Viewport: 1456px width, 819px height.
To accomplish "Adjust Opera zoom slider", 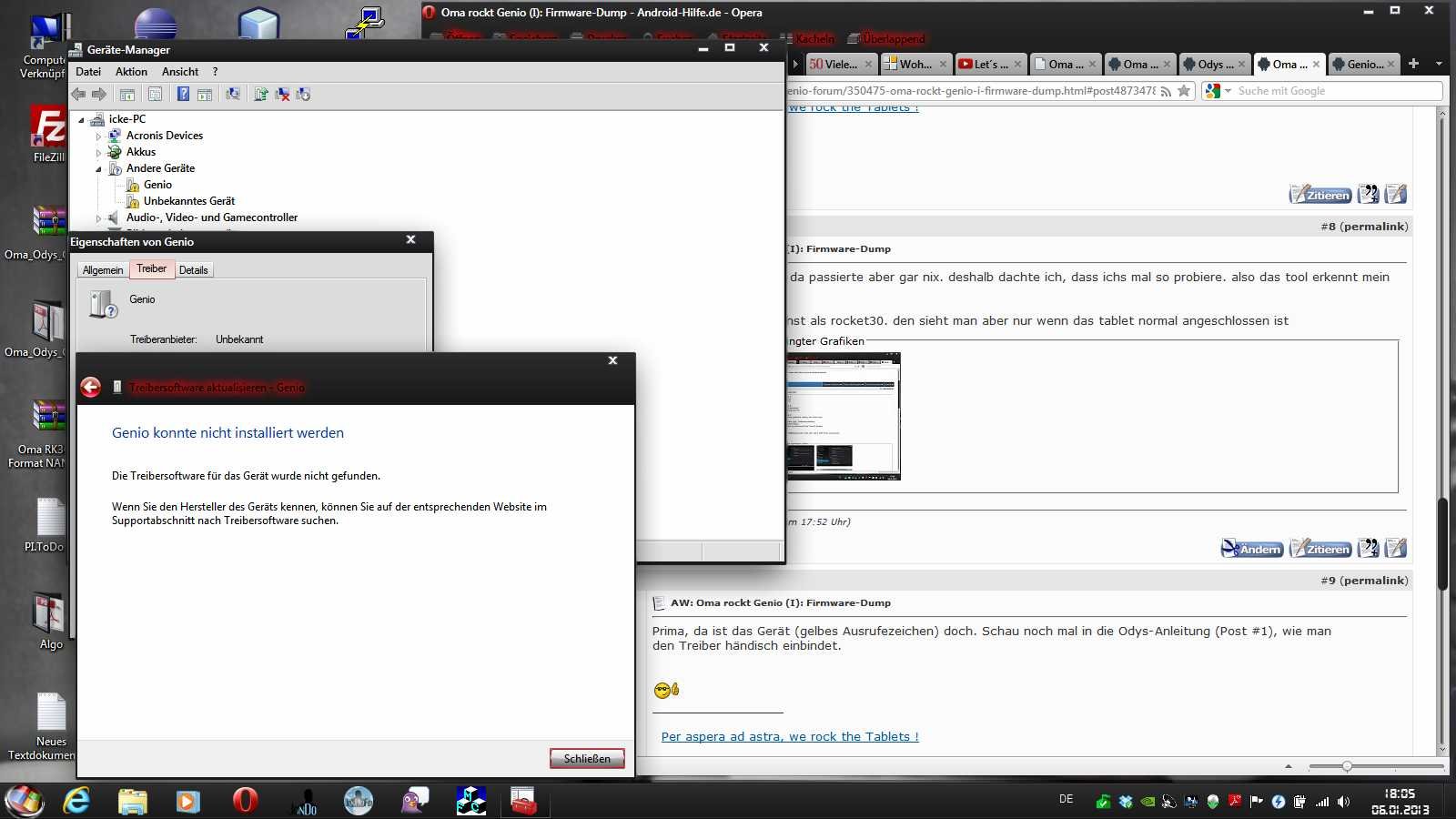I will coord(1348,766).
